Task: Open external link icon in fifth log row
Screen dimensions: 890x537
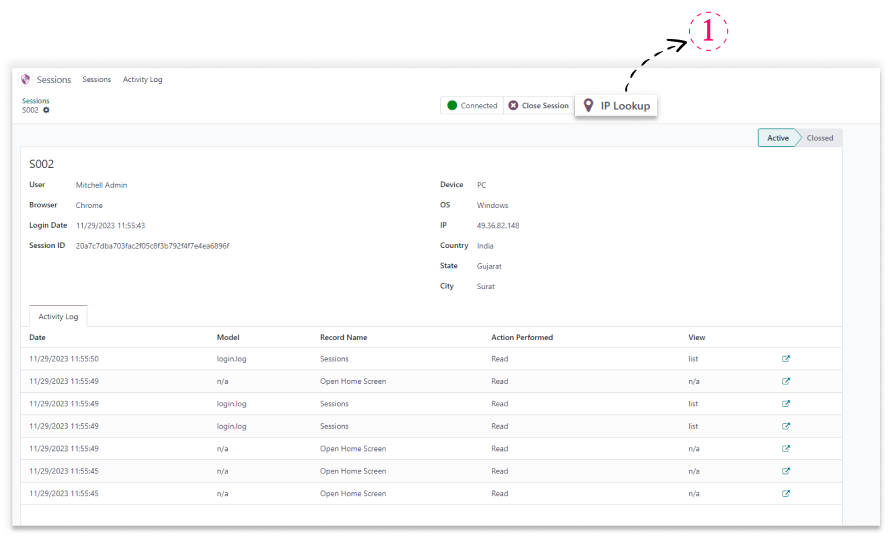Action: [786, 449]
